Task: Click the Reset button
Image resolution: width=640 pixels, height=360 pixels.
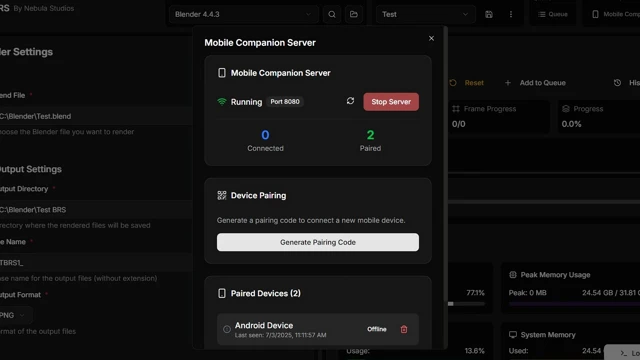Action: point(467,82)
